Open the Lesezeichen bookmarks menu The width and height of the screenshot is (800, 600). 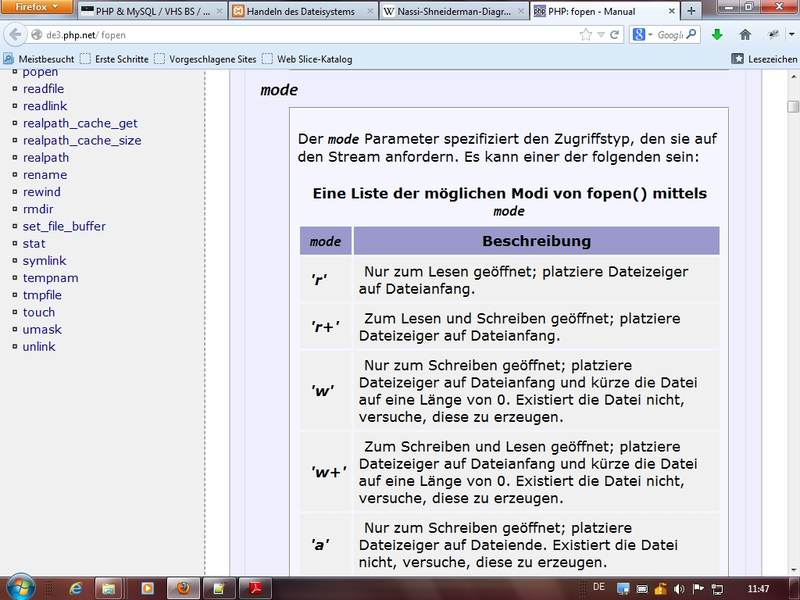pyautogui.click(x=765, y=59)
